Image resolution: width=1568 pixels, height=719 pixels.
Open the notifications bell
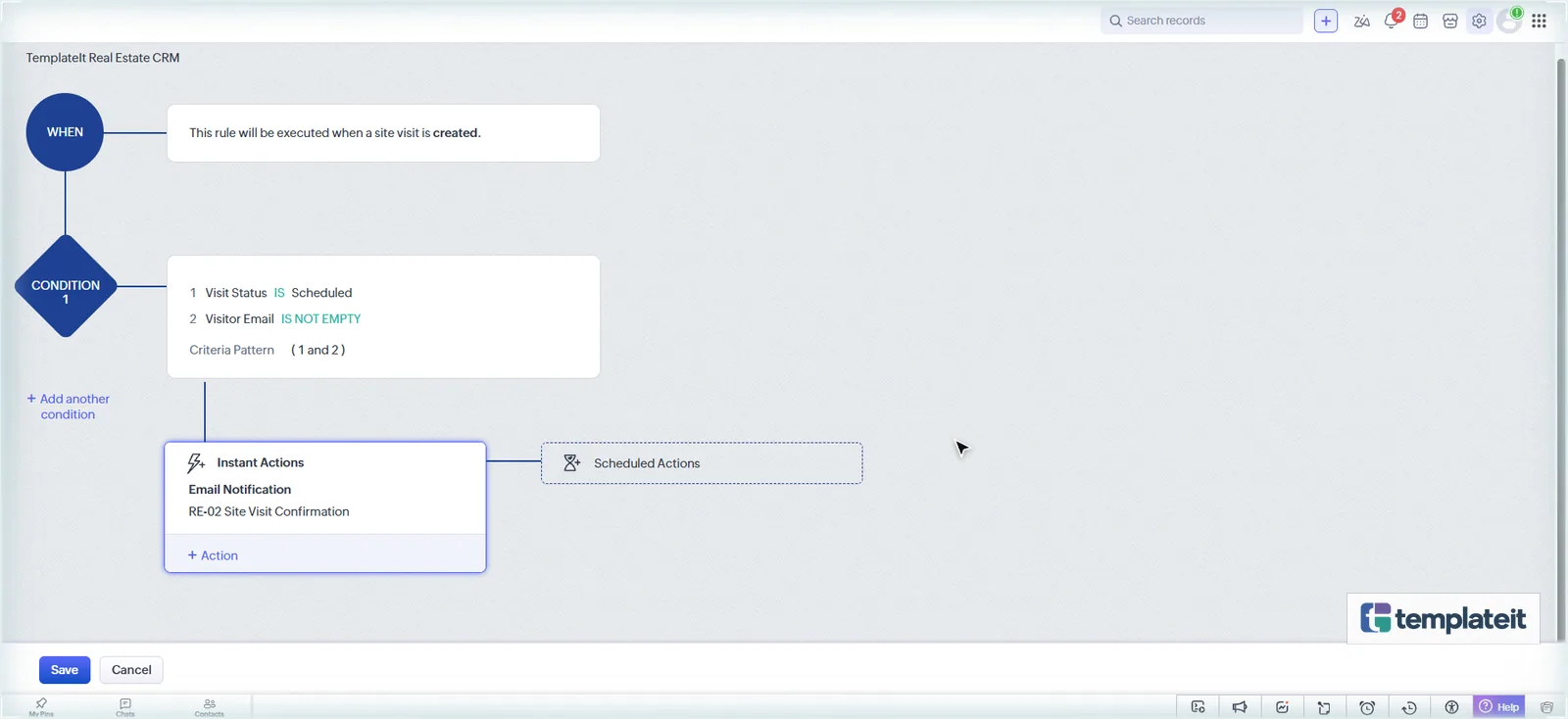1392,21
